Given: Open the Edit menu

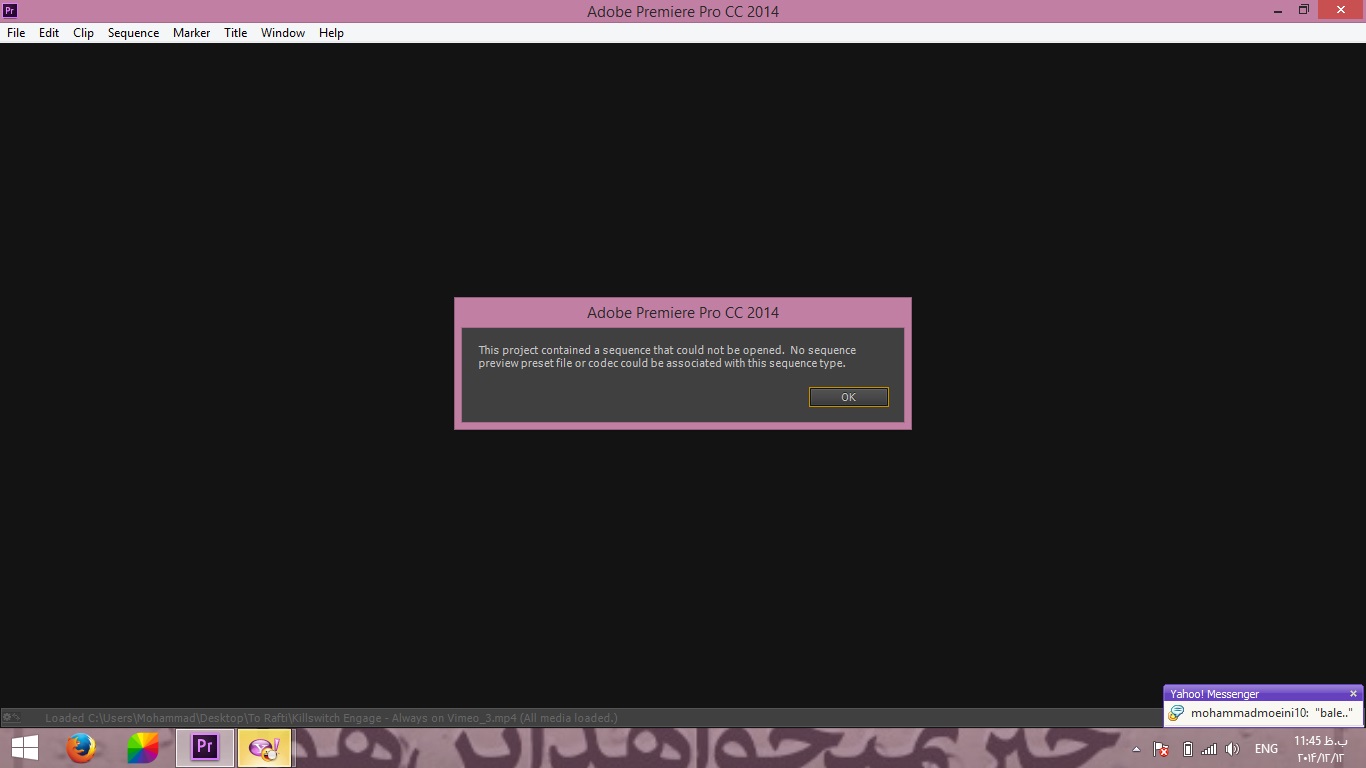Looking at the screenshot, I should point(49,33).
